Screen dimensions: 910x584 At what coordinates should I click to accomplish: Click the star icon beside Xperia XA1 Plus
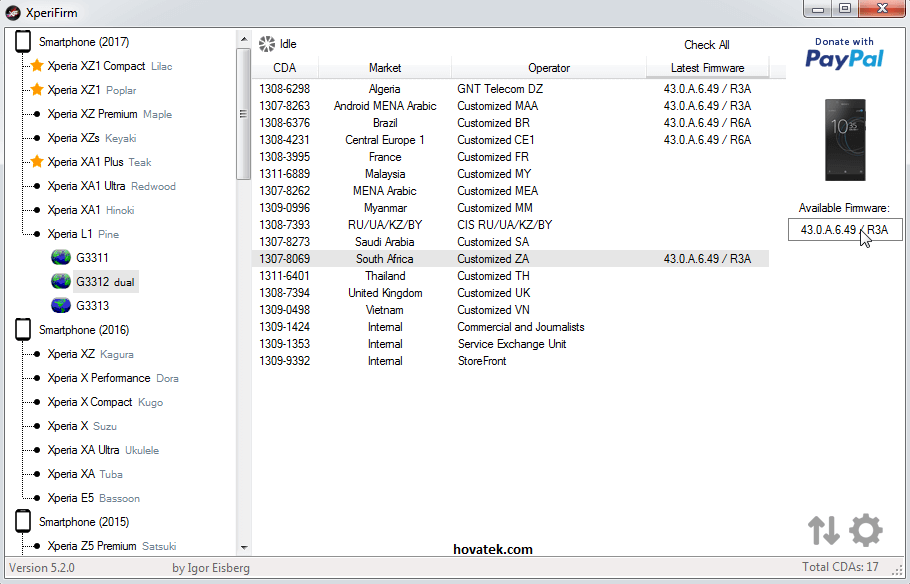click(x=37, y=161)
